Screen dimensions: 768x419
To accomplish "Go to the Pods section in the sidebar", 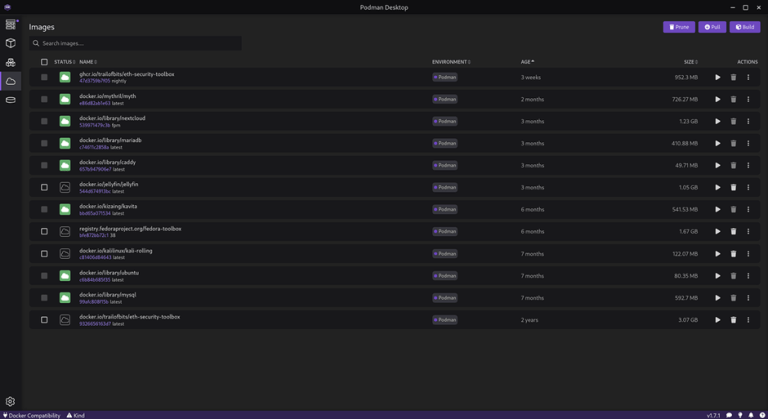I will (x=10, y=62).
